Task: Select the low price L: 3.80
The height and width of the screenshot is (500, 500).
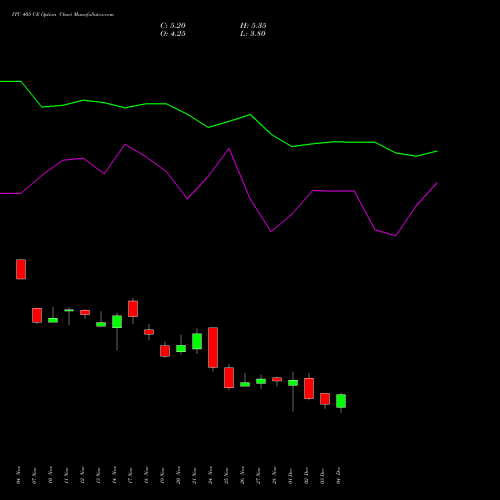Action: tap(253, 34)
